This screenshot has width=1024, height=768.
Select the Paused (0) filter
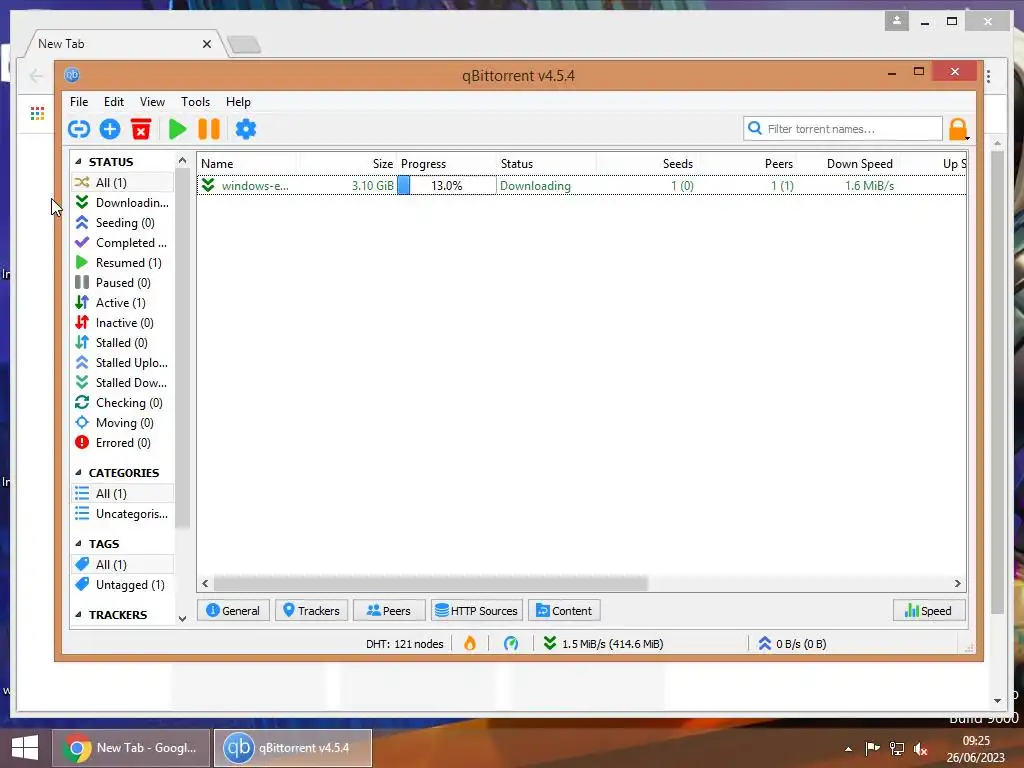[x=122, y=283]
